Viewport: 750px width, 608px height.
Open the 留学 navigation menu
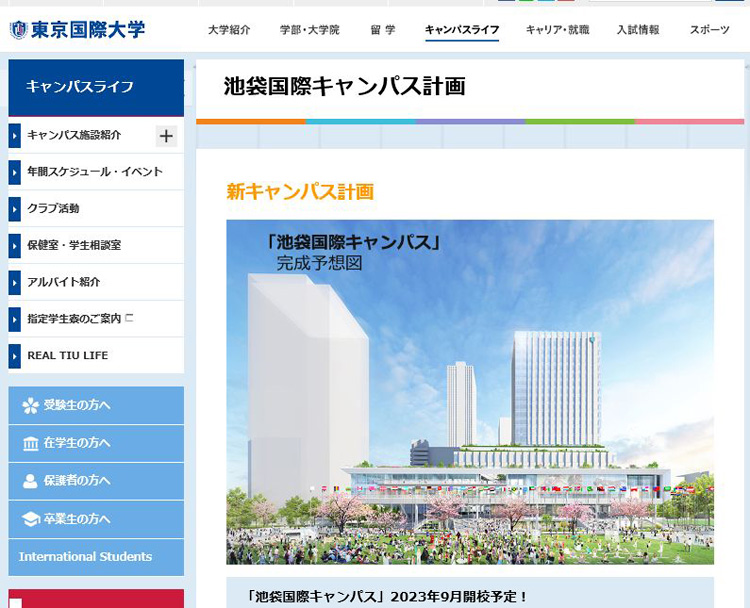click(x=383, y=30)
